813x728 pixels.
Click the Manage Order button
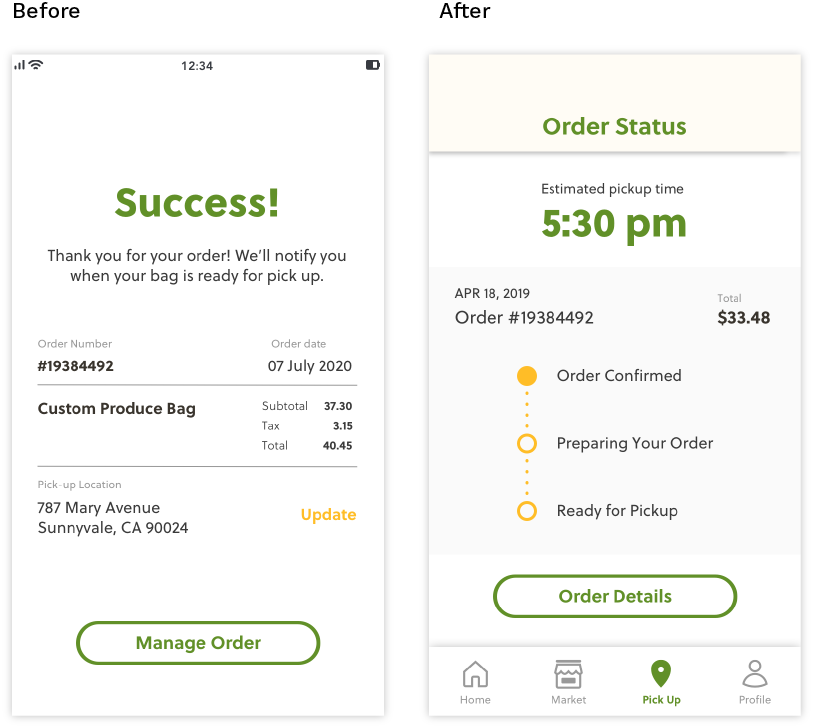tap(198, 643)
